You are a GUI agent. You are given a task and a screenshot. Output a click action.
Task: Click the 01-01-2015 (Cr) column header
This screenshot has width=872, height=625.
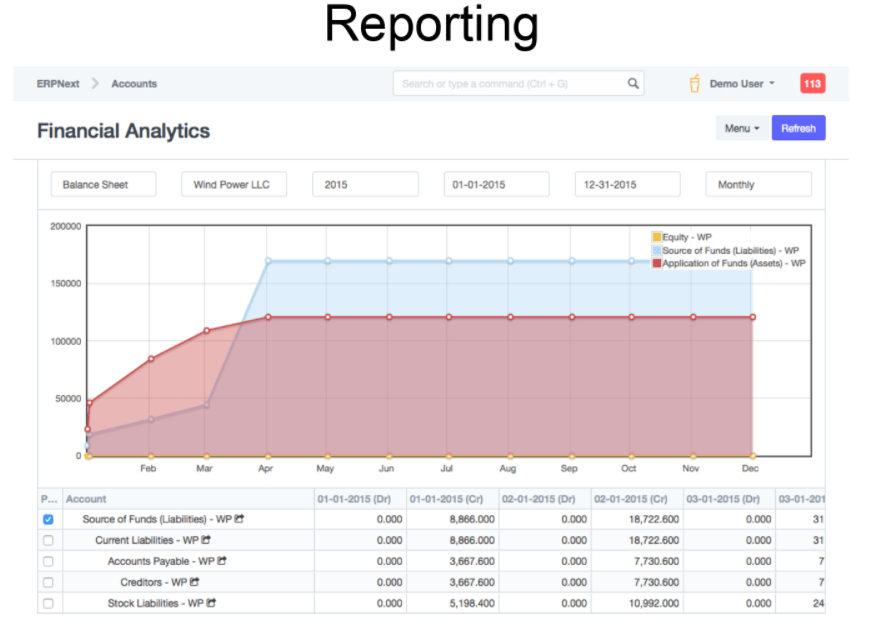(453, 499)
